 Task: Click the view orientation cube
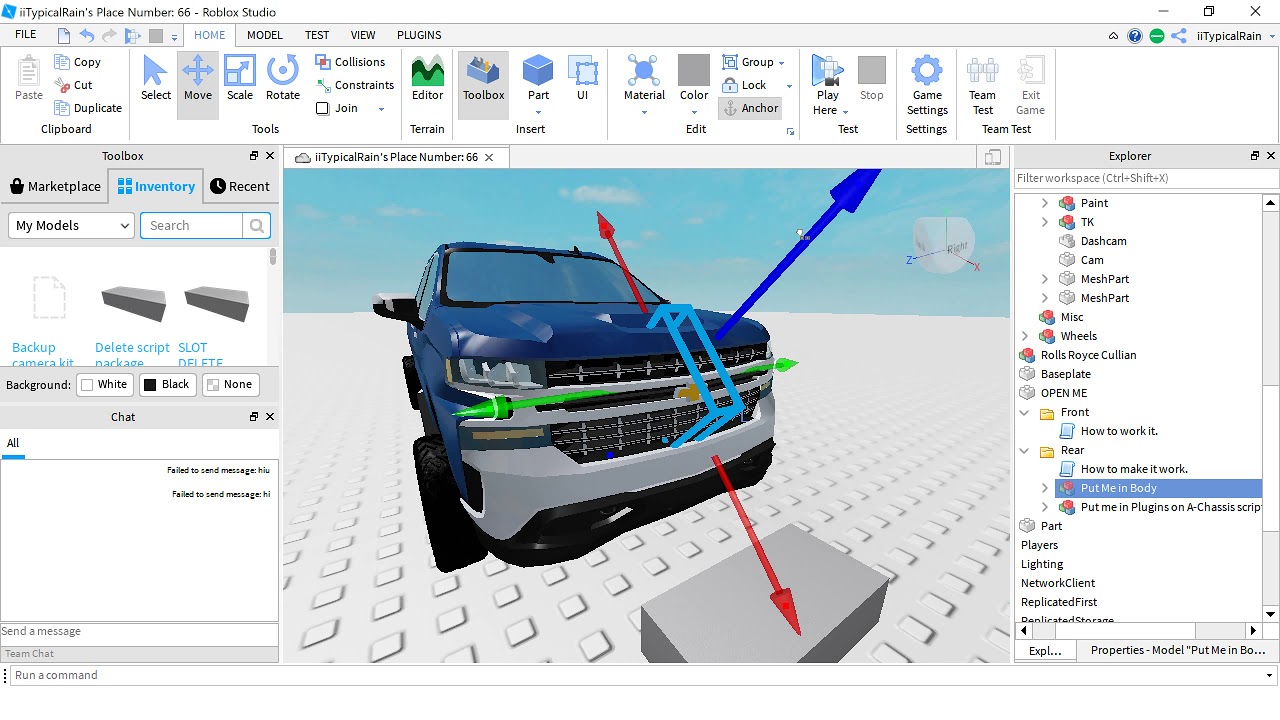click(x=942, y=243)
